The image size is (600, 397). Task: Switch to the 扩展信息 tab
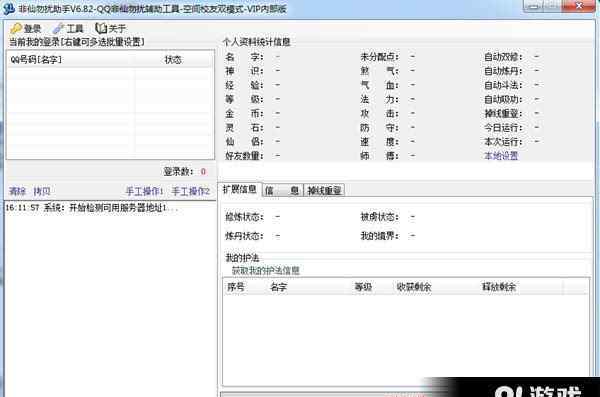[240, 189]
